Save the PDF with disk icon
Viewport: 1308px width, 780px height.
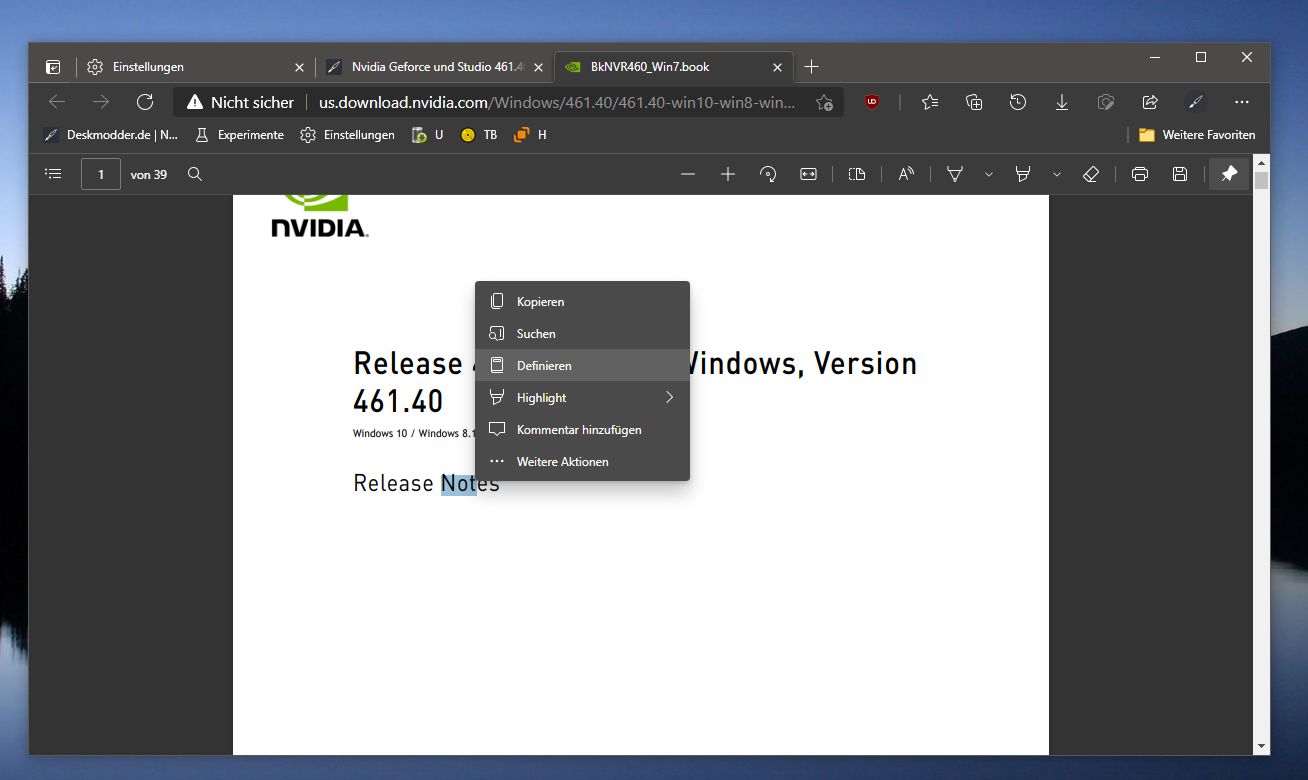pos(1180,174)
